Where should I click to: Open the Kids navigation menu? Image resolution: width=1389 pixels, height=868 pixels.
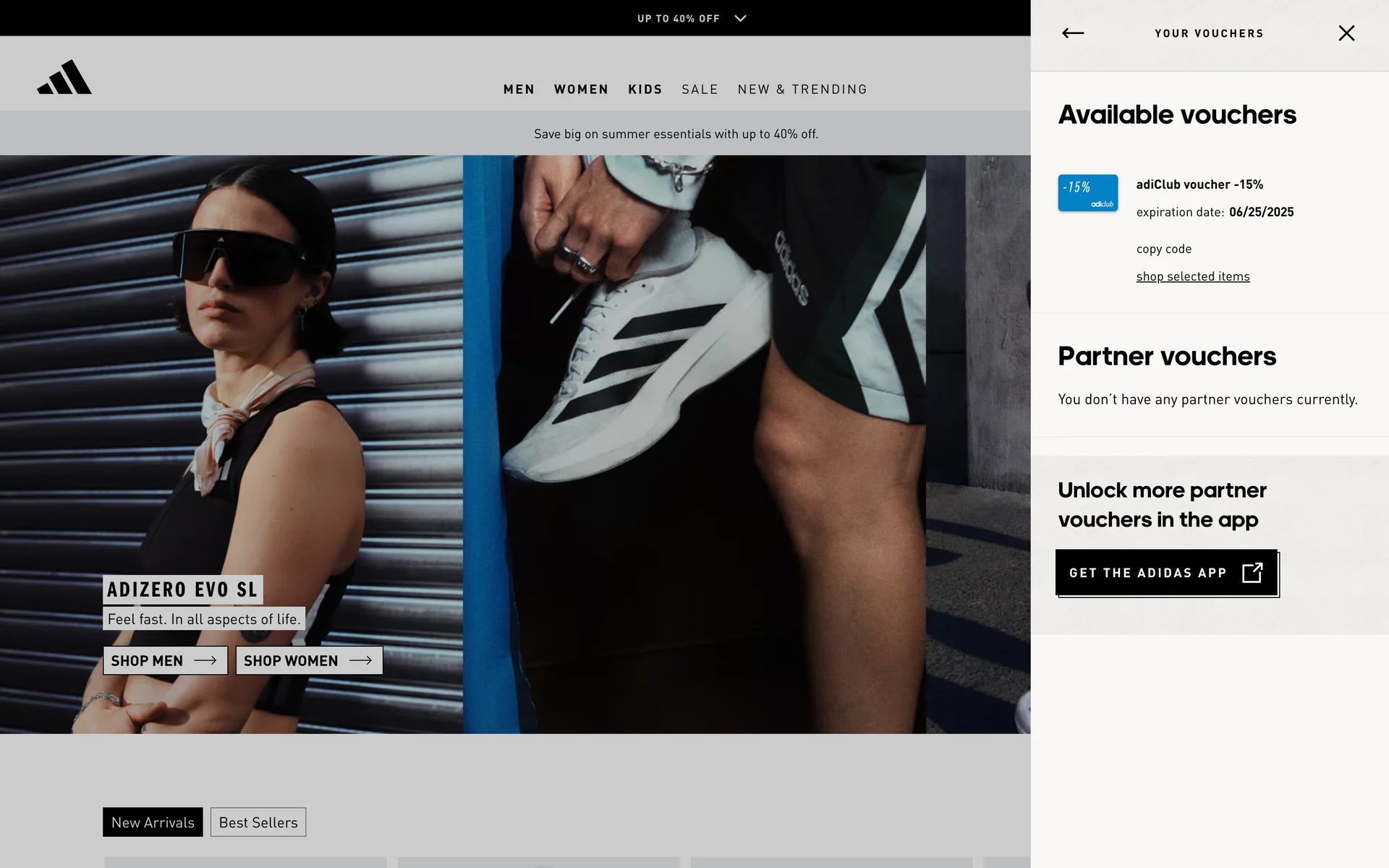pos(645,89)
